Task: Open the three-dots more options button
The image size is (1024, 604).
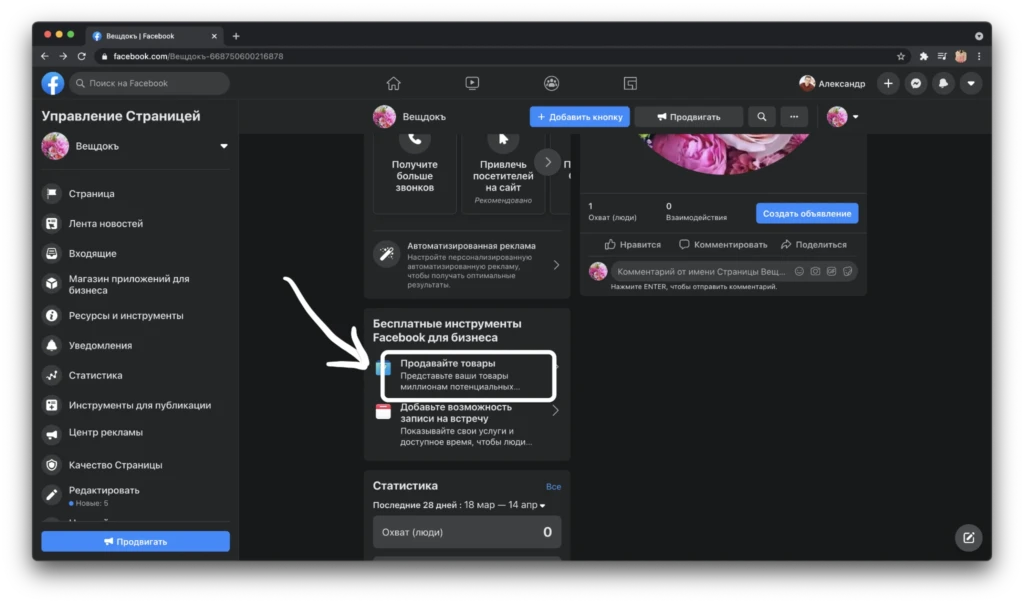Action: [793, 117]
